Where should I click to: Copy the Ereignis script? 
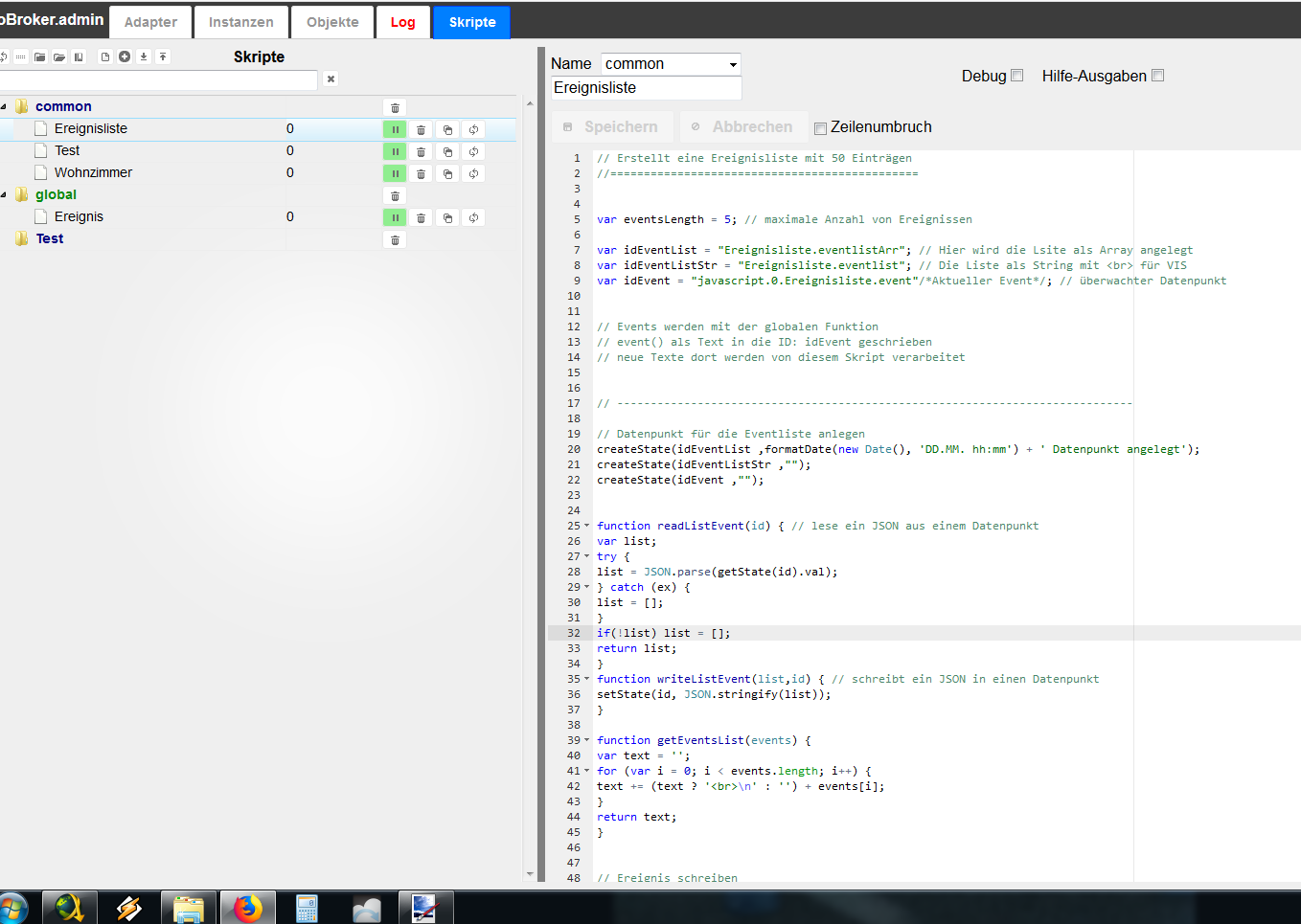click(447, 217)
